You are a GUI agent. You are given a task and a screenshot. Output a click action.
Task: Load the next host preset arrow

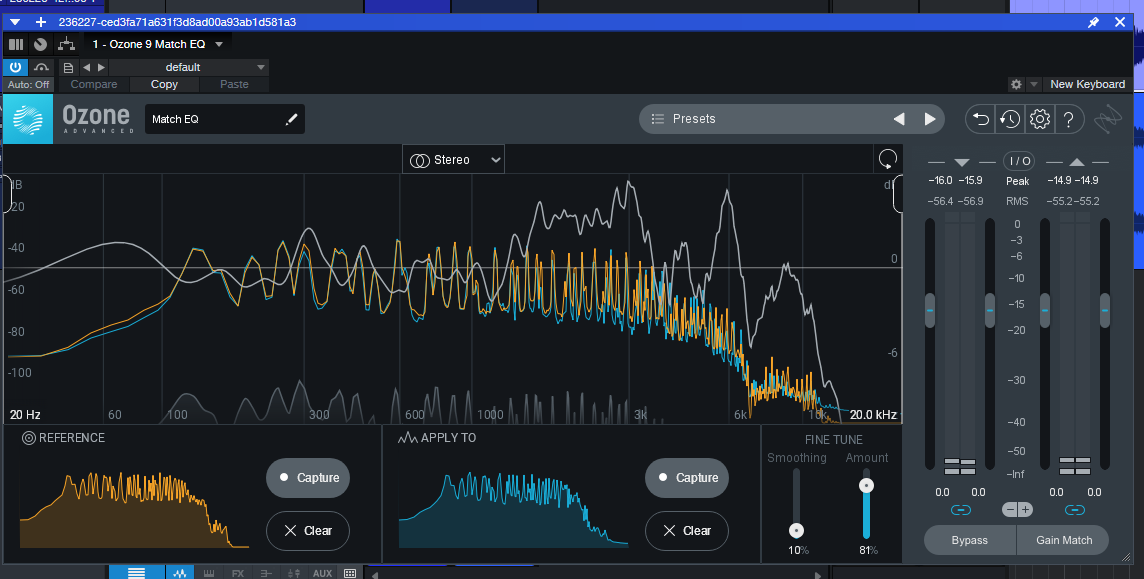point(101,67)
